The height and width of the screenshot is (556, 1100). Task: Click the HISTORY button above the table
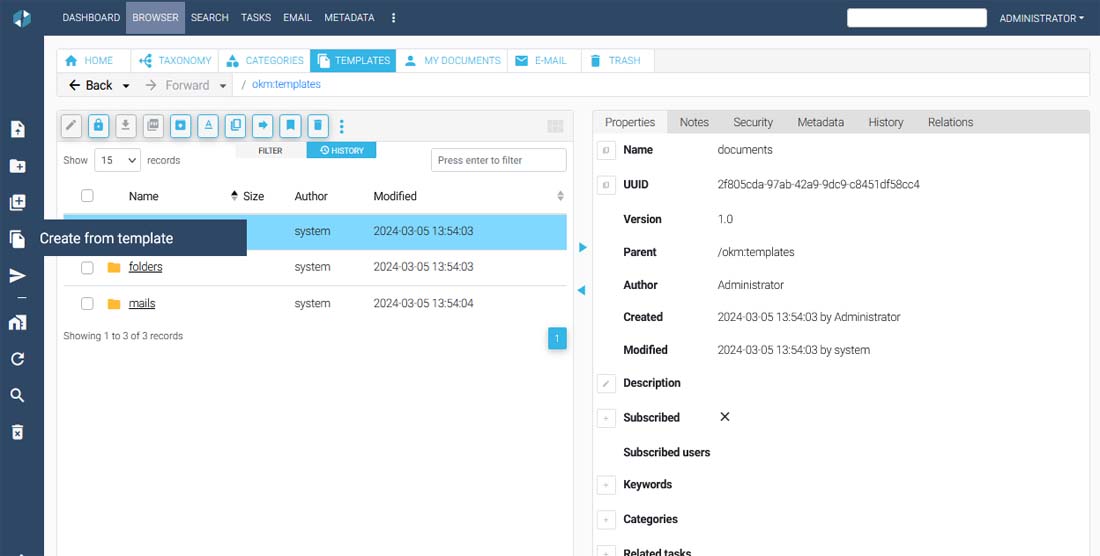click(341, 151)
